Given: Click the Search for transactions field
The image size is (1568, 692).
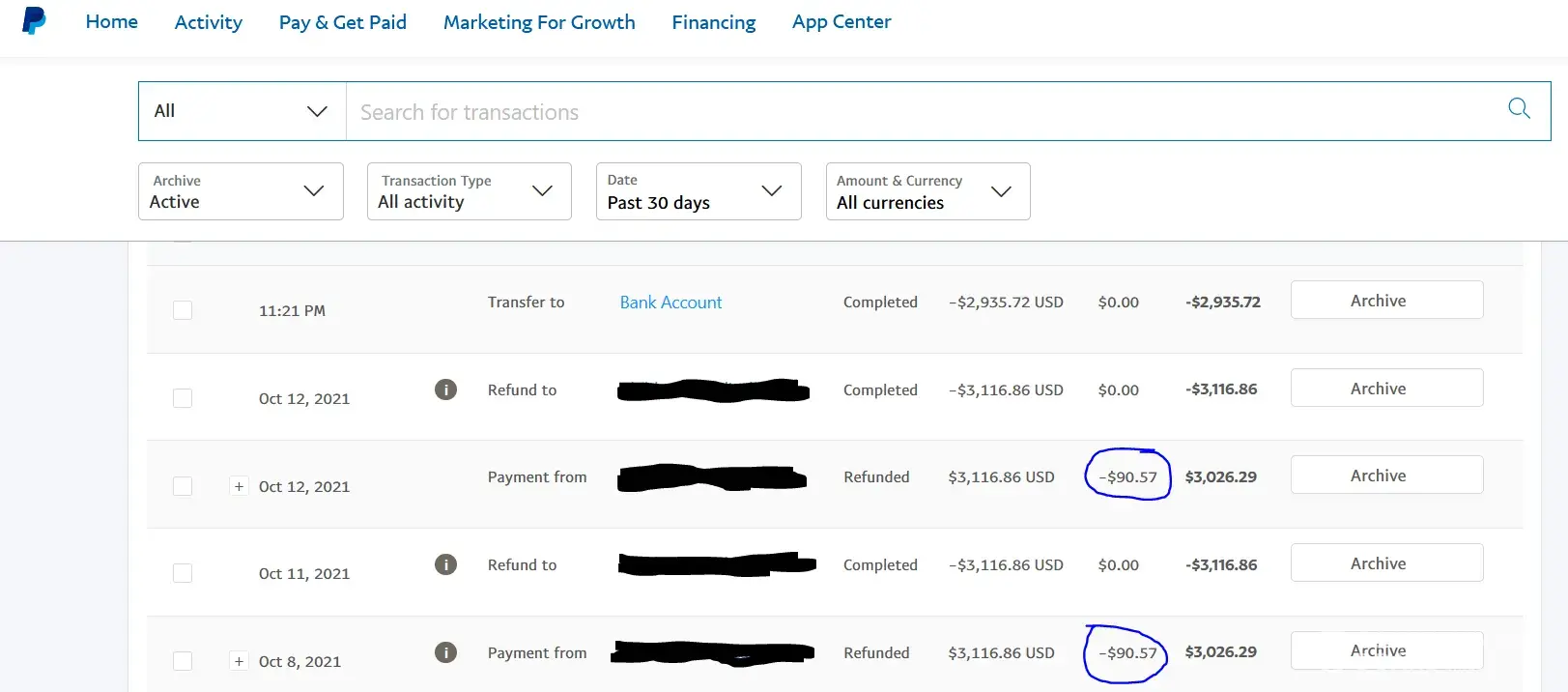Looking at the screenshot, I should coord(918,112).
